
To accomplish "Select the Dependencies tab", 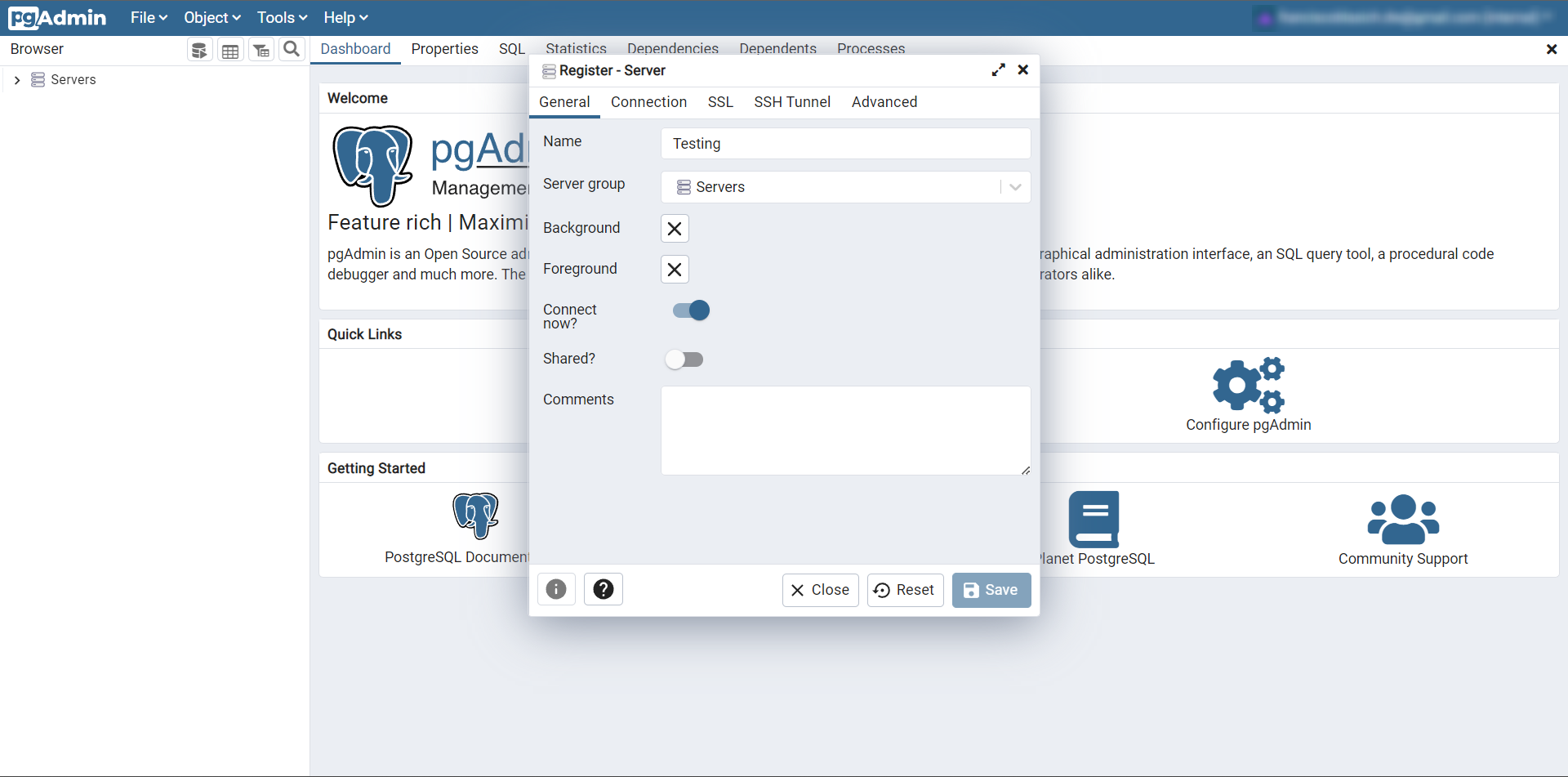I will [673, 49].
